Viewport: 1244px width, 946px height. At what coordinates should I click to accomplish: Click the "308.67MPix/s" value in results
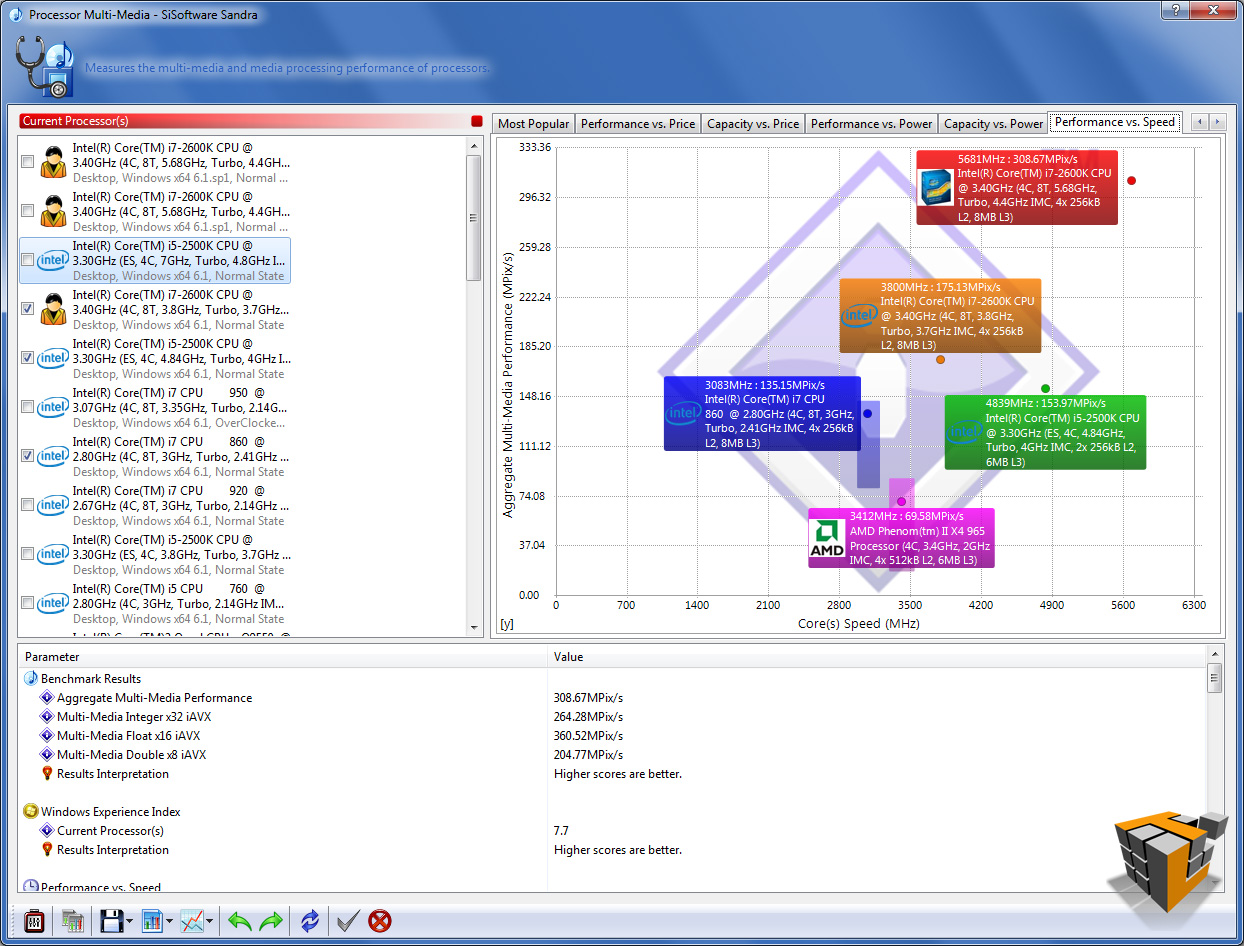(588, 698)
